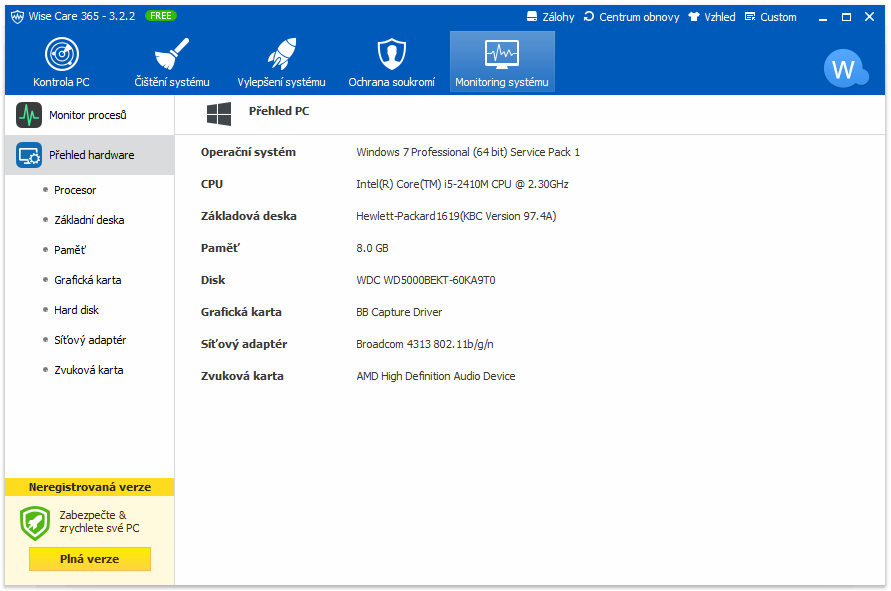Click Hewlett-Packard 1619 value

(456, 216)
